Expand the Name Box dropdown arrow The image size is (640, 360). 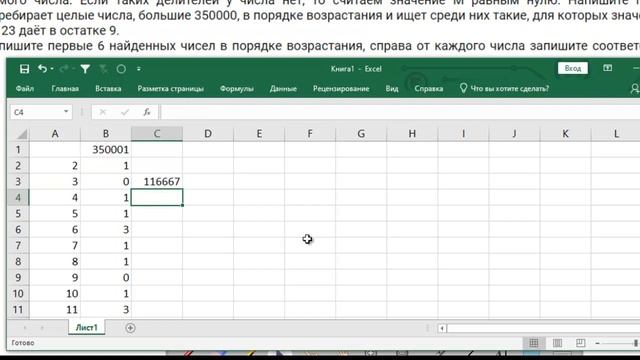coord(66,112)
